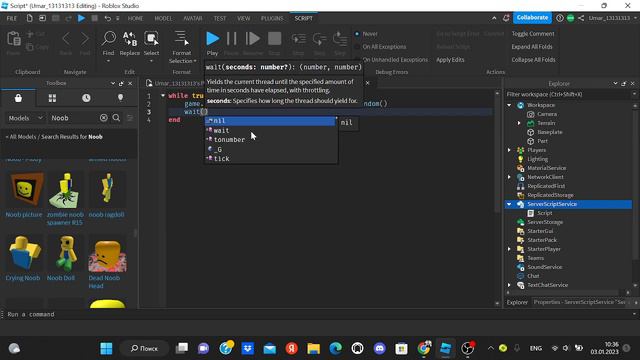
Task: Click the Format Selection icon
Action: [x=181, y=39]
